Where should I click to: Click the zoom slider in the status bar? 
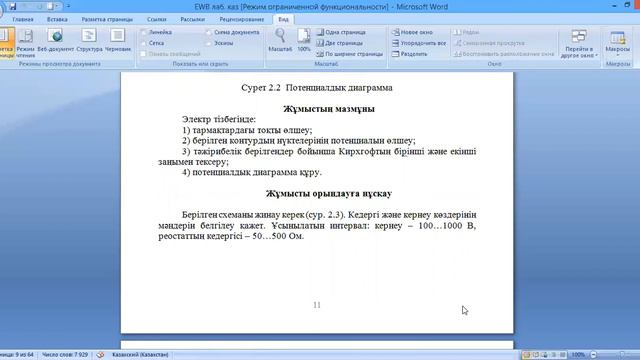point(622,355)
